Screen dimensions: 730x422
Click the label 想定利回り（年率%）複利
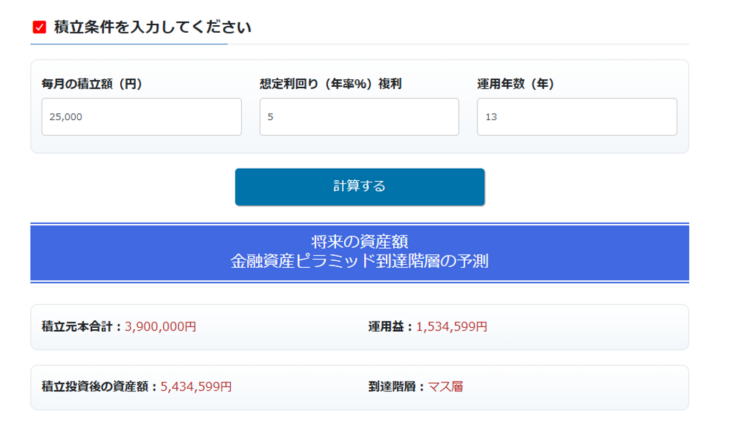tap(331, 84)
